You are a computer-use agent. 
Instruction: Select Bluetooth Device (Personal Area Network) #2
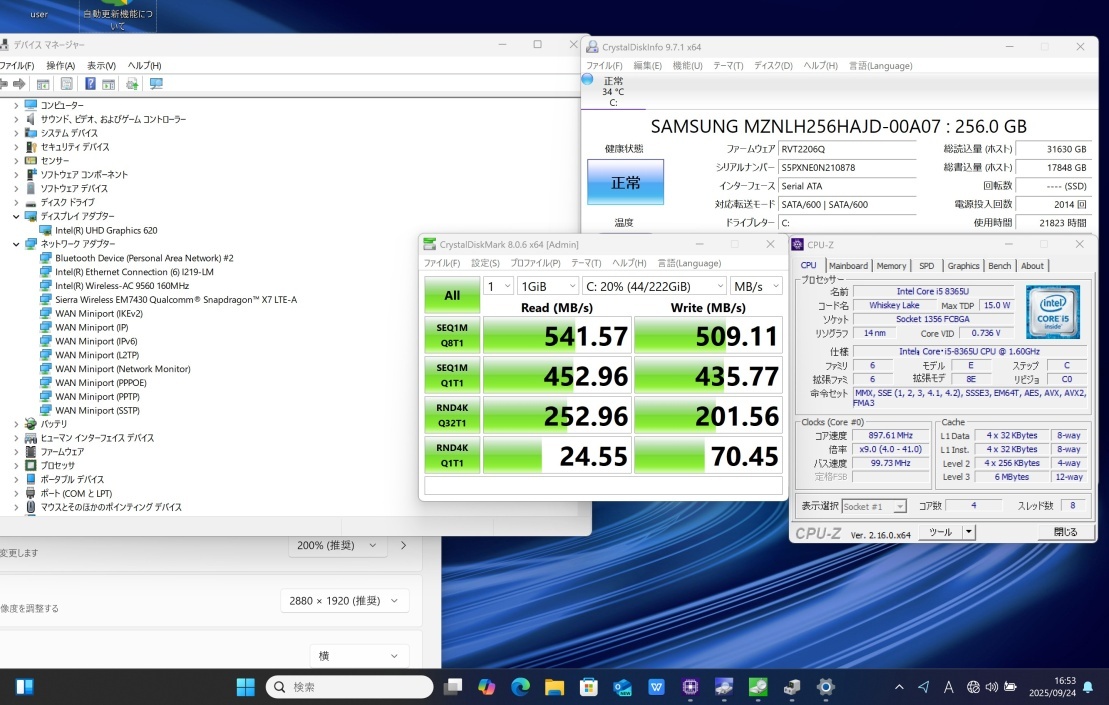click(144, 258)
